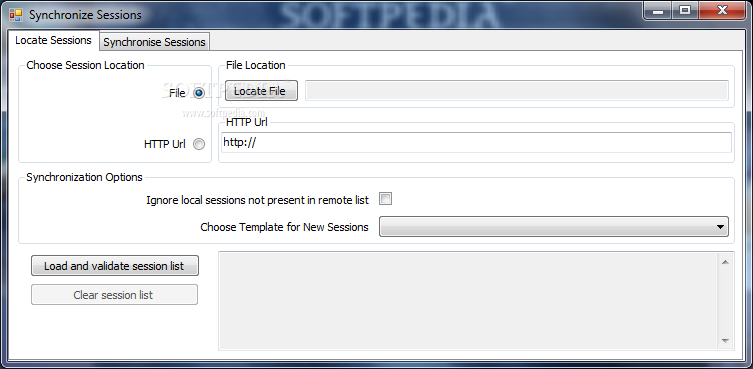Click the Synchronize Sessions window title icon
Image resolution: width=753 pixels, height=369 pixels.
15,15
